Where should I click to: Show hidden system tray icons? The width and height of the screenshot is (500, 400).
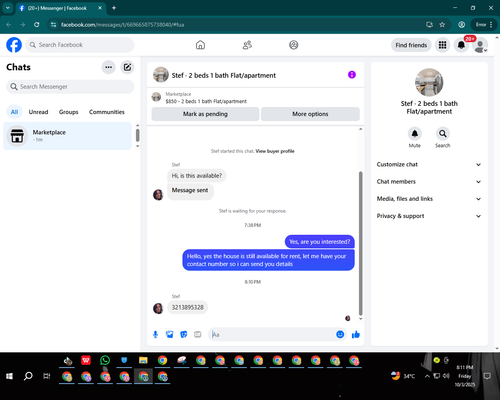(x=427, y=376)
